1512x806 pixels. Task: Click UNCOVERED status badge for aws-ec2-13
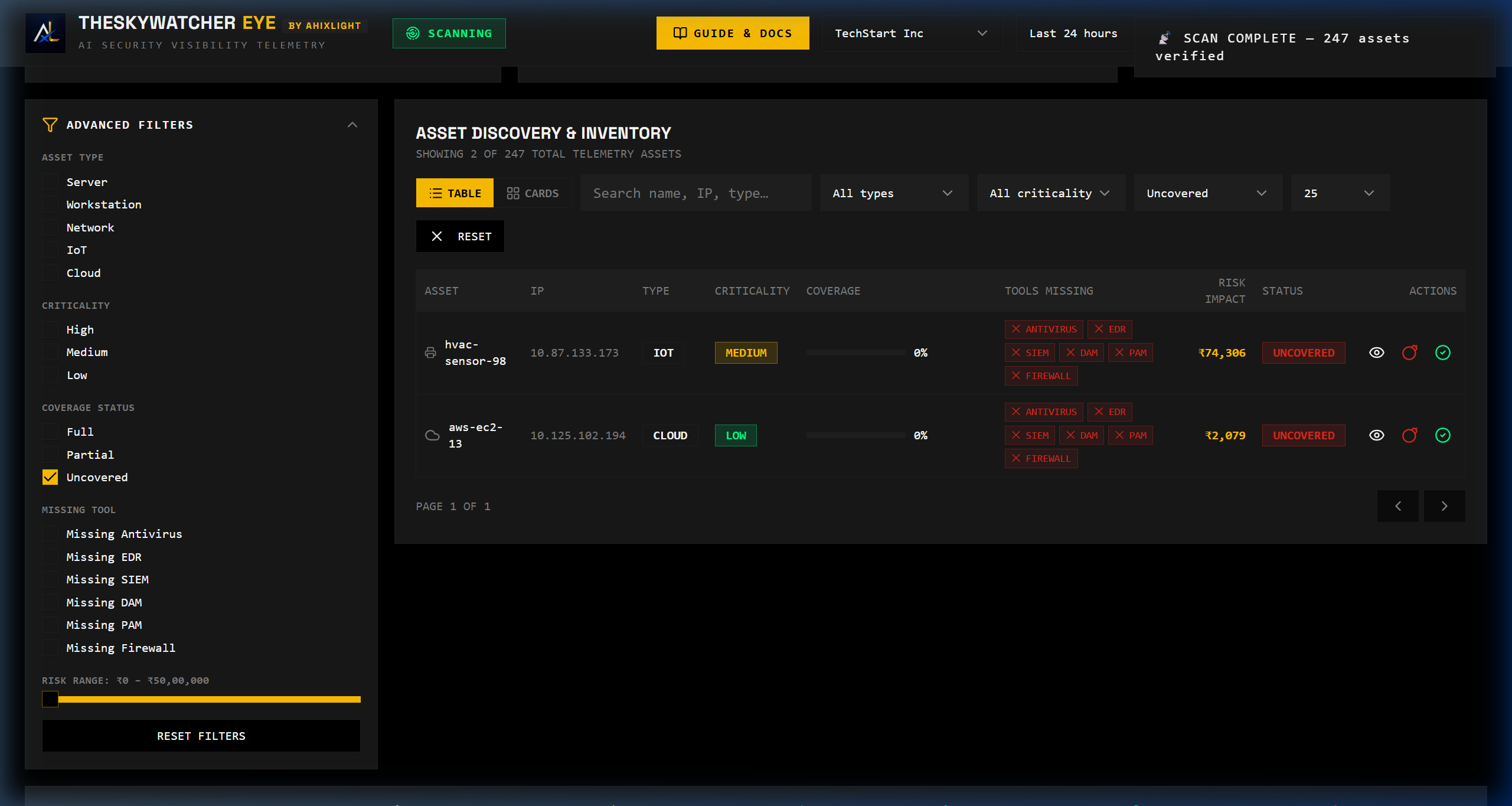point(1304,435)
